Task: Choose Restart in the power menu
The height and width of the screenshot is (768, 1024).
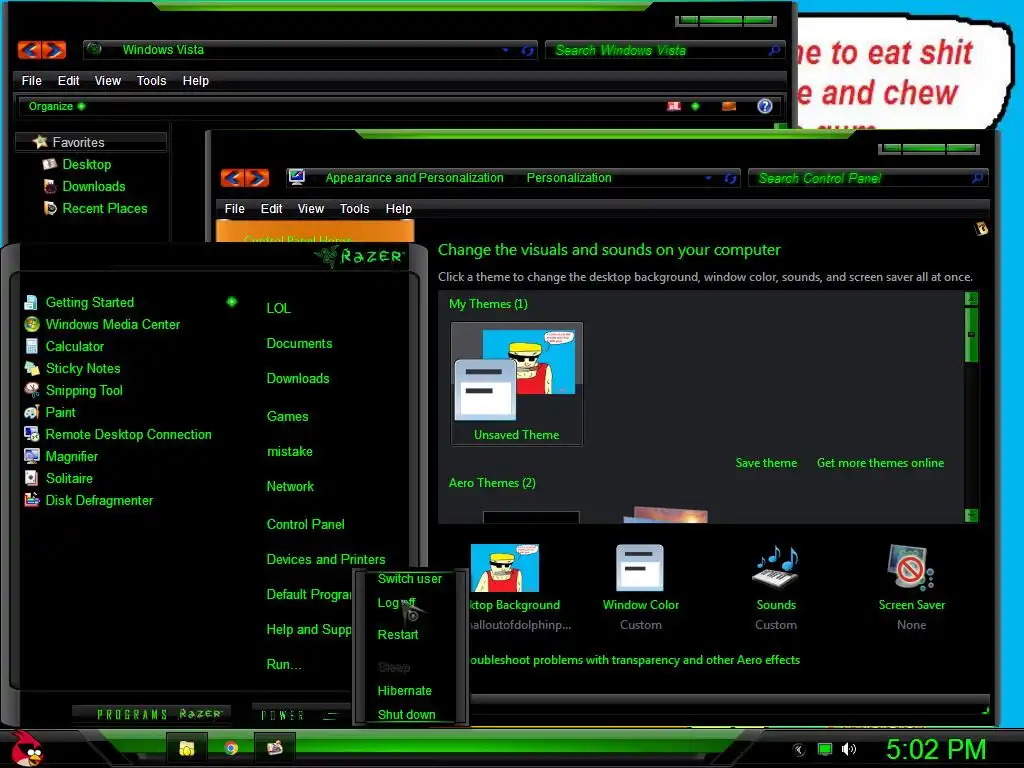Action: 398,635
